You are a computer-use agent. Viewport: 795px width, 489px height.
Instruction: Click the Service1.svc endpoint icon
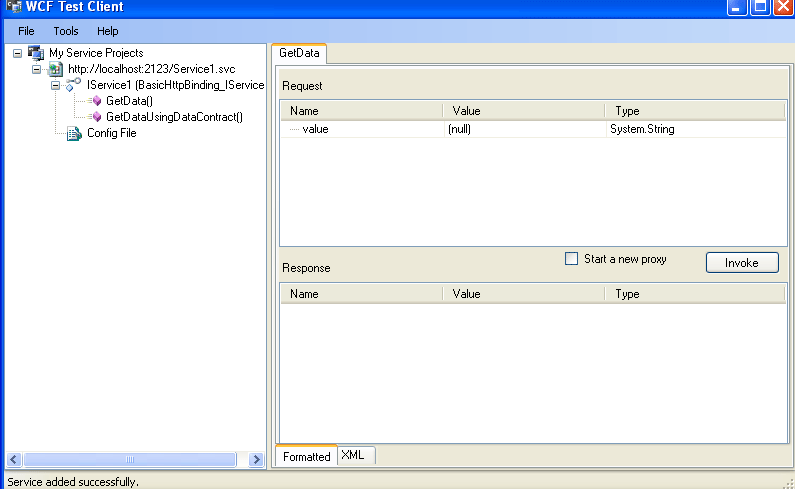(55, 69)
